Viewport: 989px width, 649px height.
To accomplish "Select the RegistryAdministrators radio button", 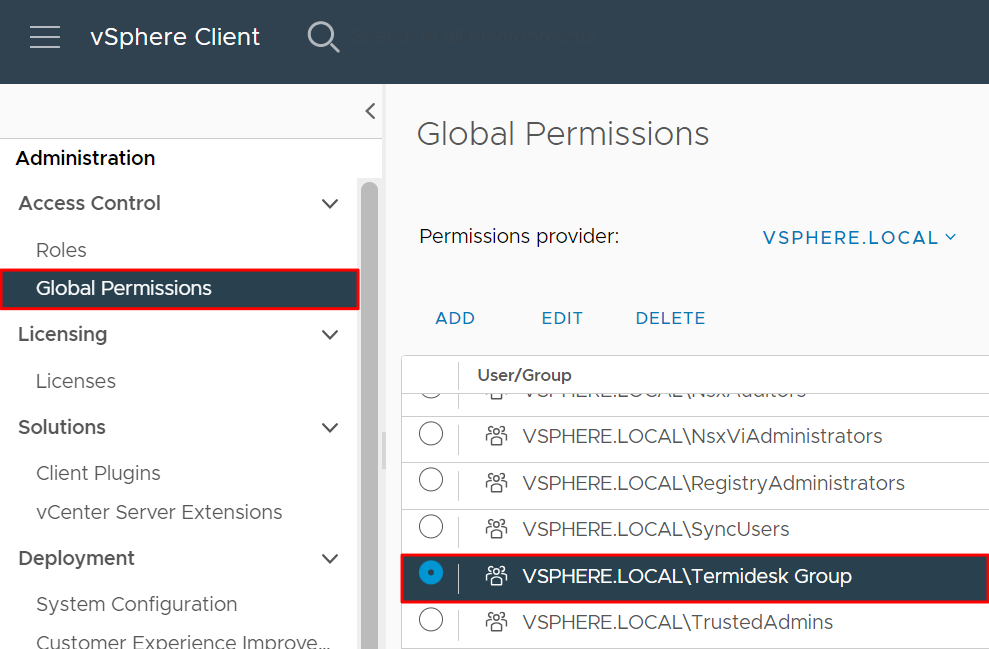I will point(431,480).
